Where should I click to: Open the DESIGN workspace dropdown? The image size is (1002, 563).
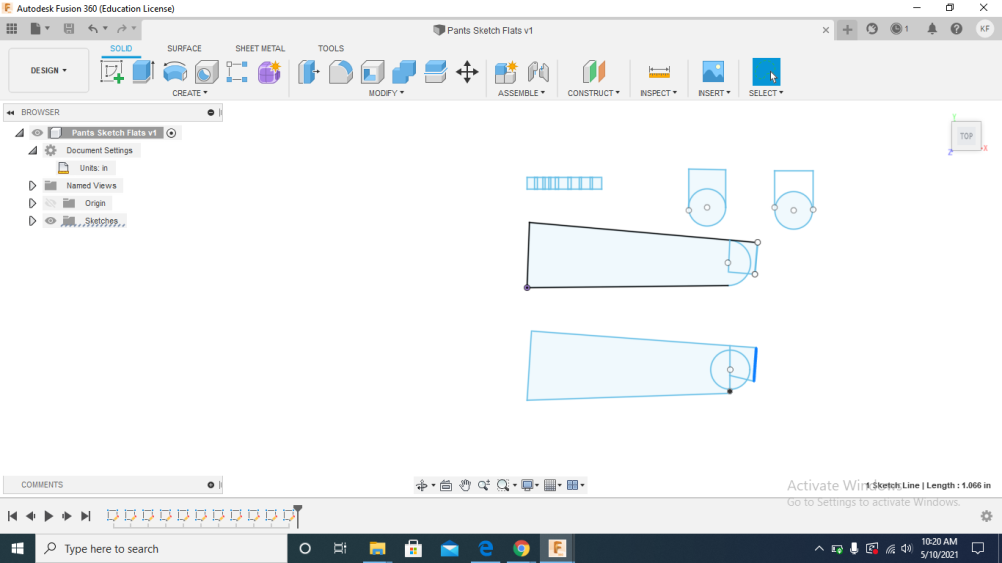(x=49, y=71)
